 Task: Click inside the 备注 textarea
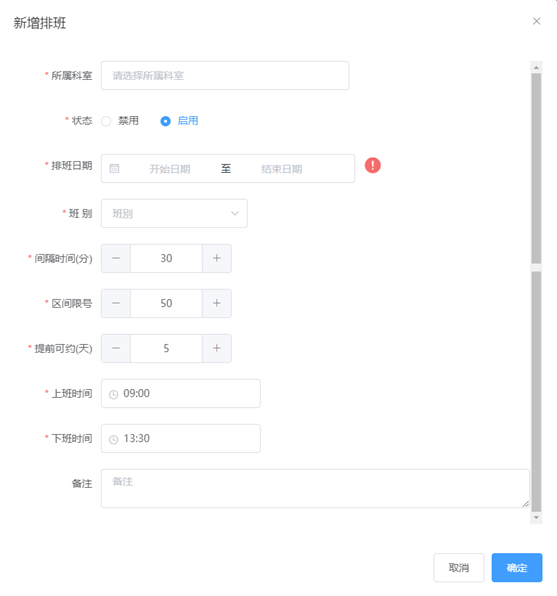(315, 488)
